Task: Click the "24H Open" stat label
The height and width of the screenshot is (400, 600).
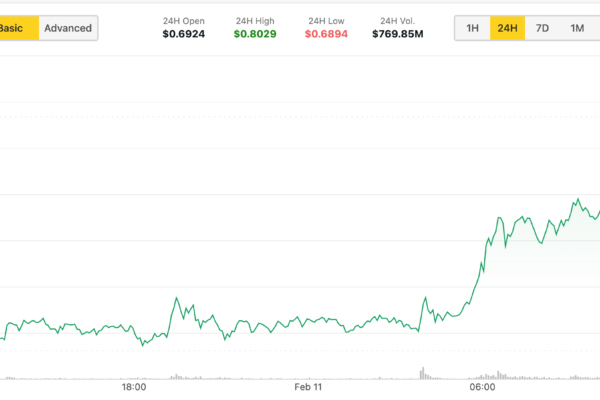Action: tap(185, 20)
